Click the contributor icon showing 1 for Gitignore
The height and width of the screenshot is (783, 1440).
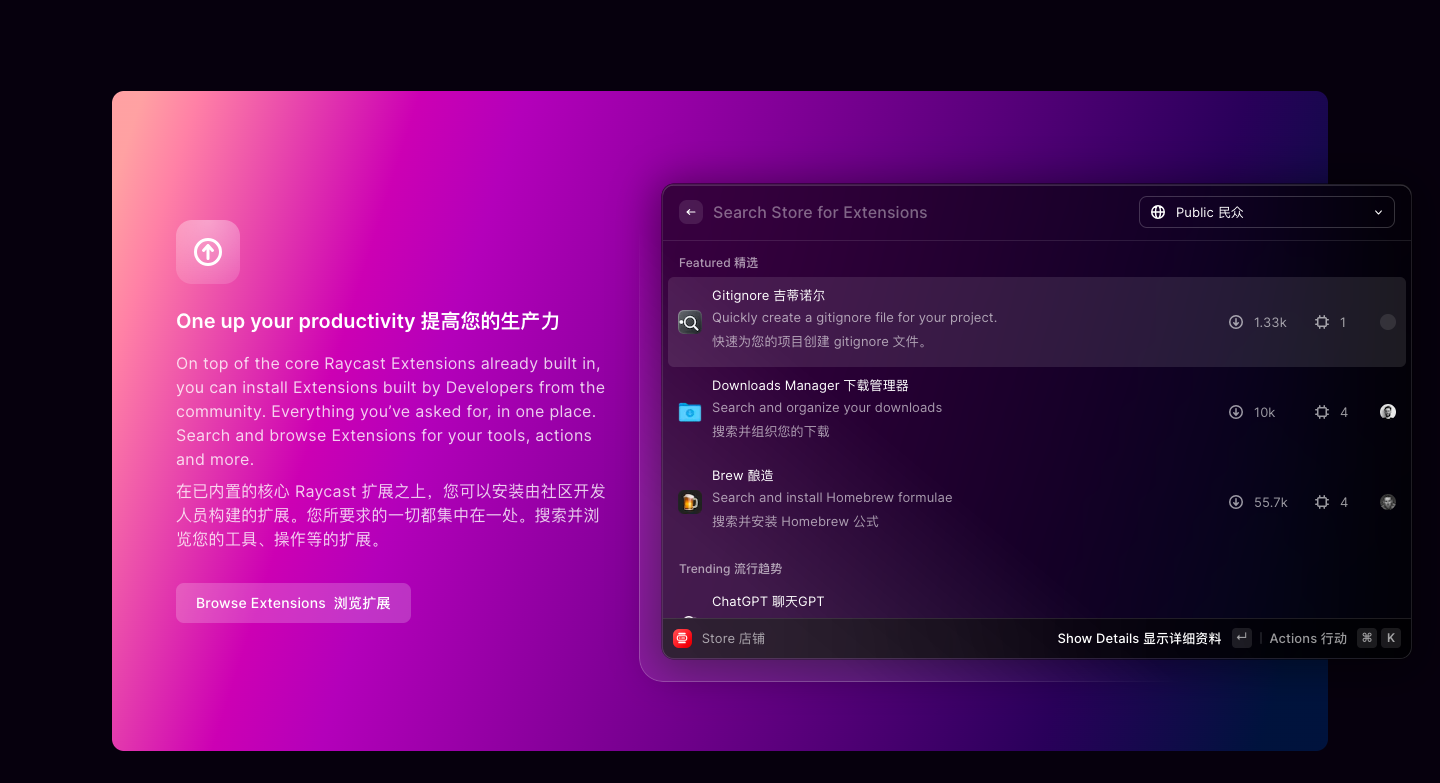[x=1321, y=322]
